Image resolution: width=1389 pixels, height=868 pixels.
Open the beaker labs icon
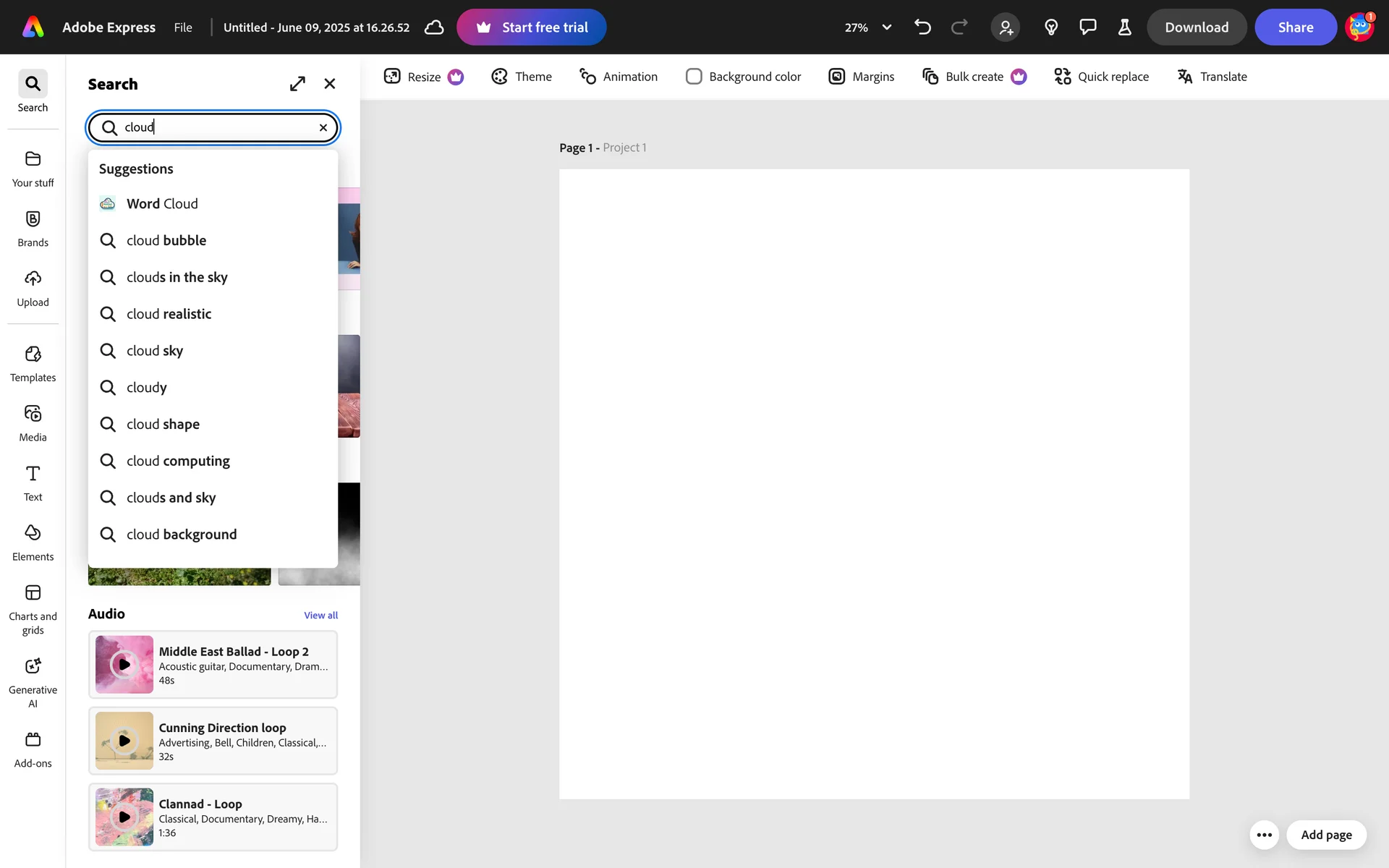(x=1124, y=27)
